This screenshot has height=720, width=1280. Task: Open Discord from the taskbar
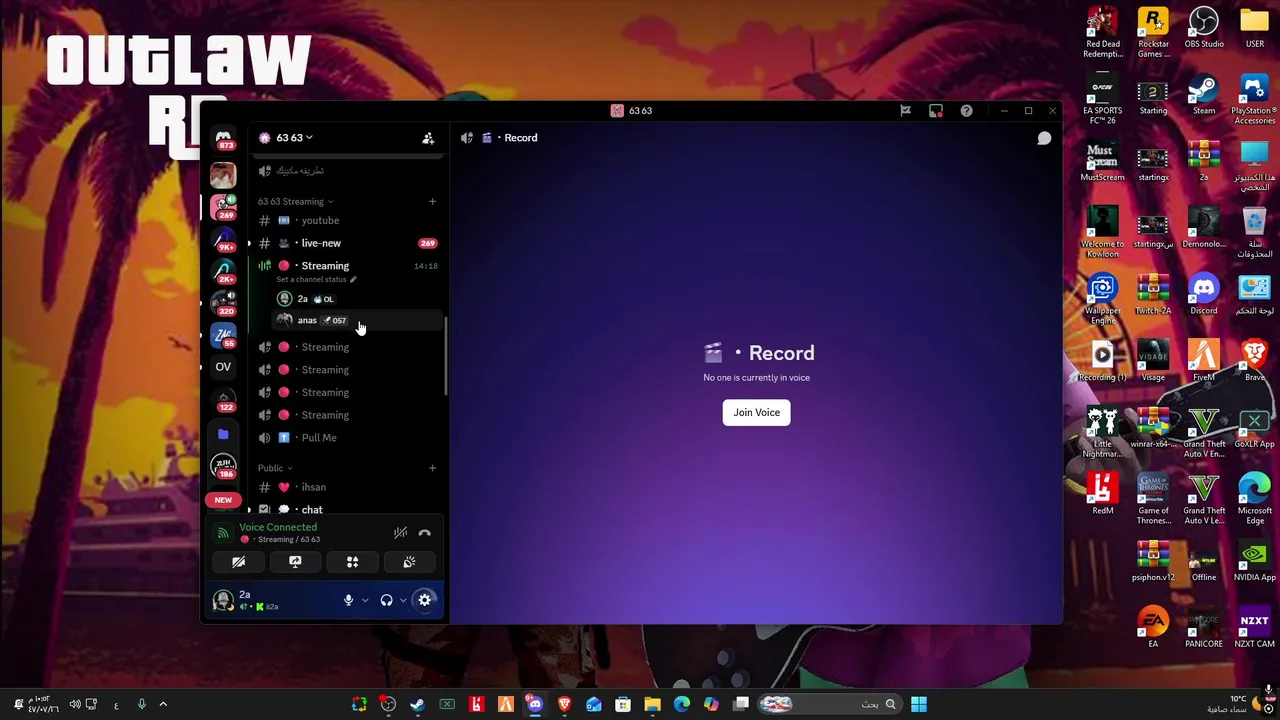(535, 705)
